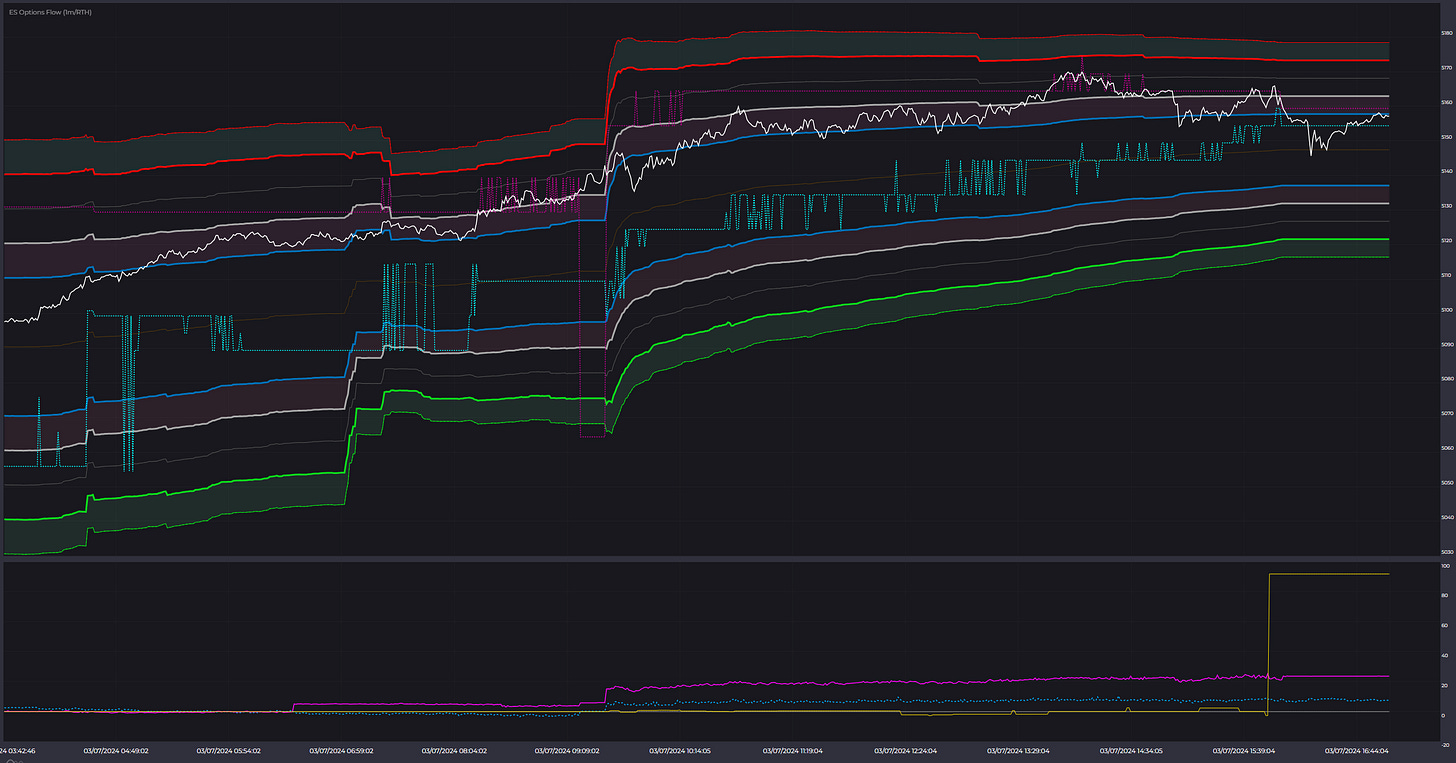Click the 5110 price axis label

click(x=1447, y=275)
